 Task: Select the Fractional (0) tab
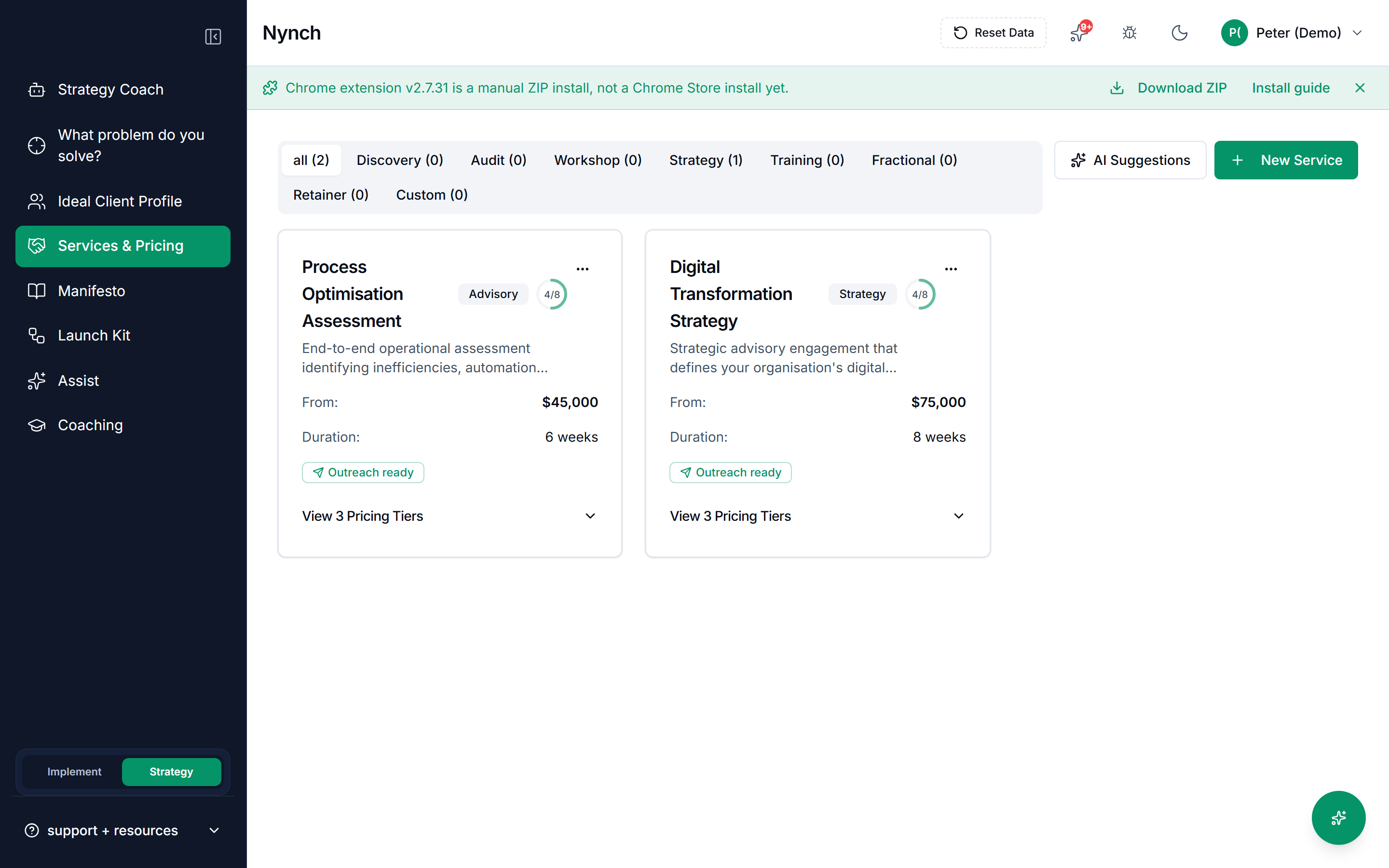[914, 160]
